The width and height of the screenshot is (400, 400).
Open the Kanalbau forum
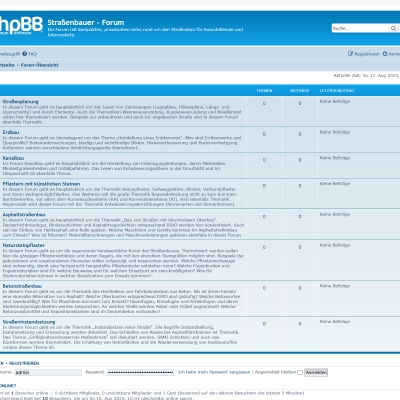click(13, 158)
